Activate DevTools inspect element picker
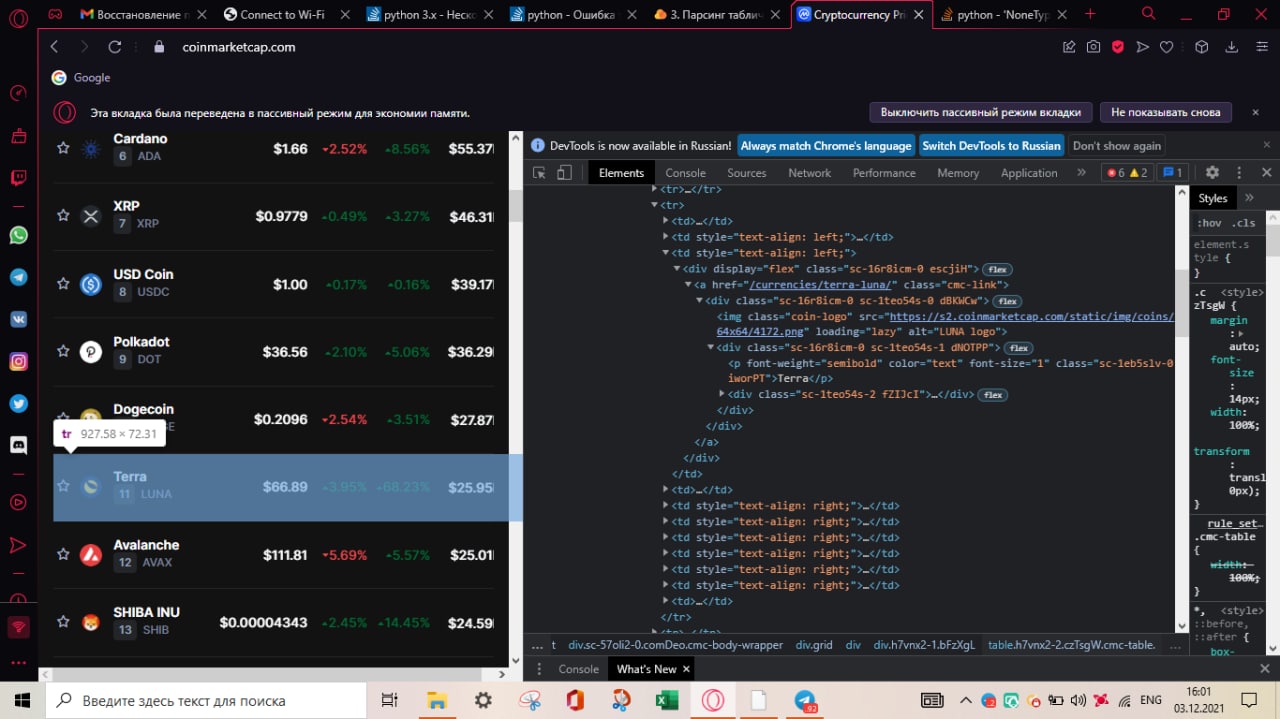1280x719 pixels. (x=539, y=173)
